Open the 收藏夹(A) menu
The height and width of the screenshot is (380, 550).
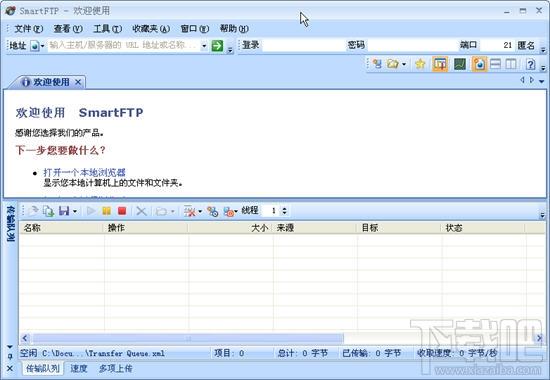coord(151,29)
